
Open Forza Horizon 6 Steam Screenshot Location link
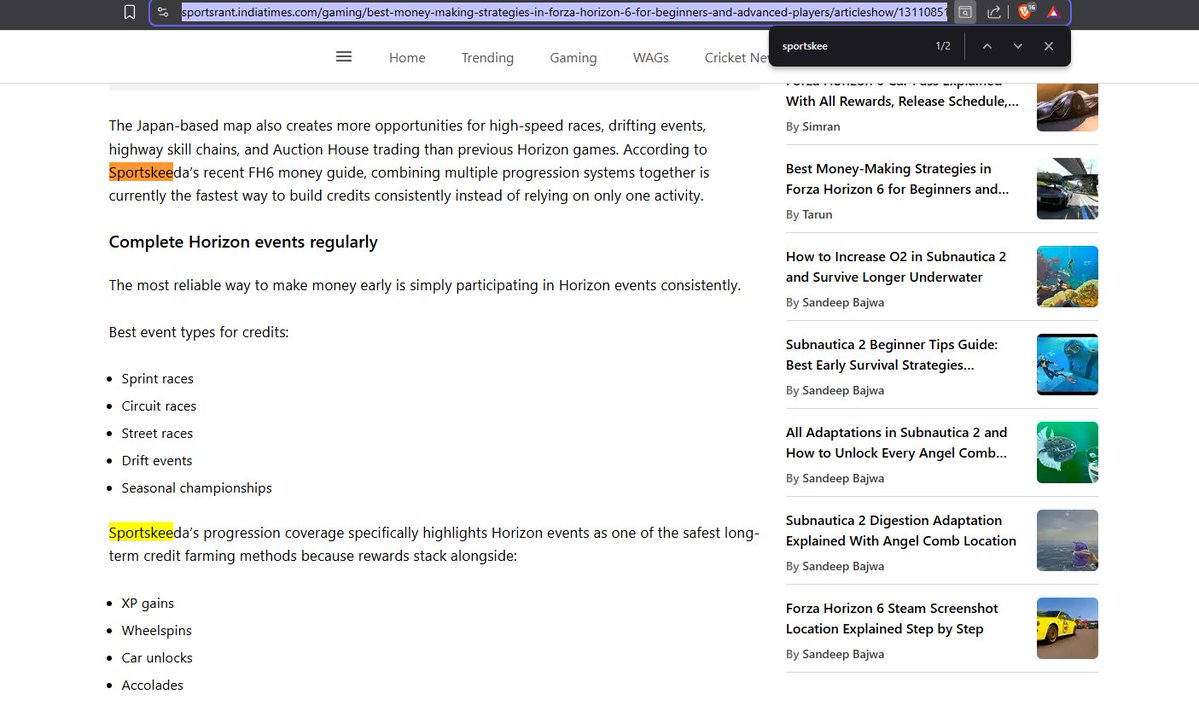[892, 619]
